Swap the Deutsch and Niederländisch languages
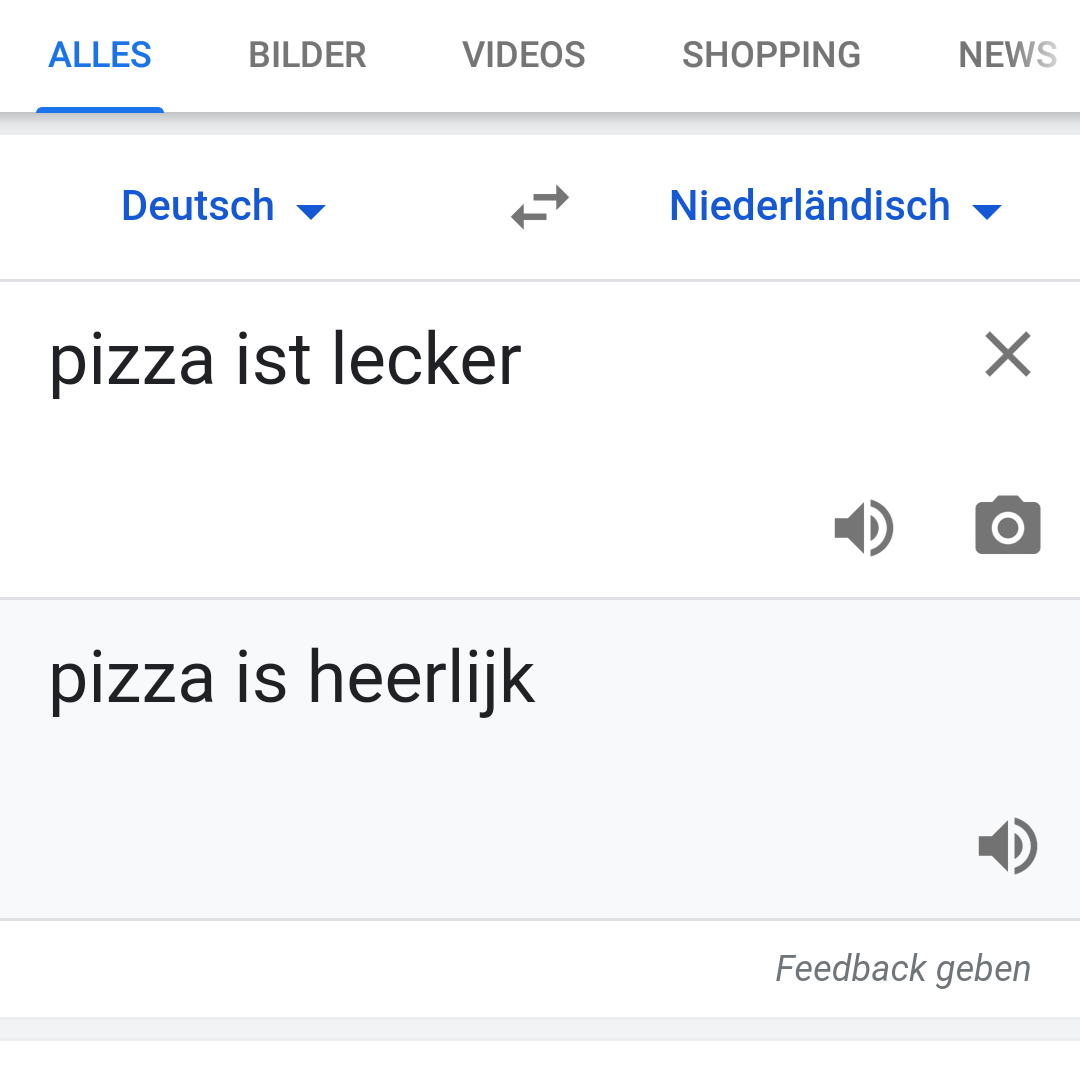Screen dimensions: 1080x1080 [x=540, y=207]
